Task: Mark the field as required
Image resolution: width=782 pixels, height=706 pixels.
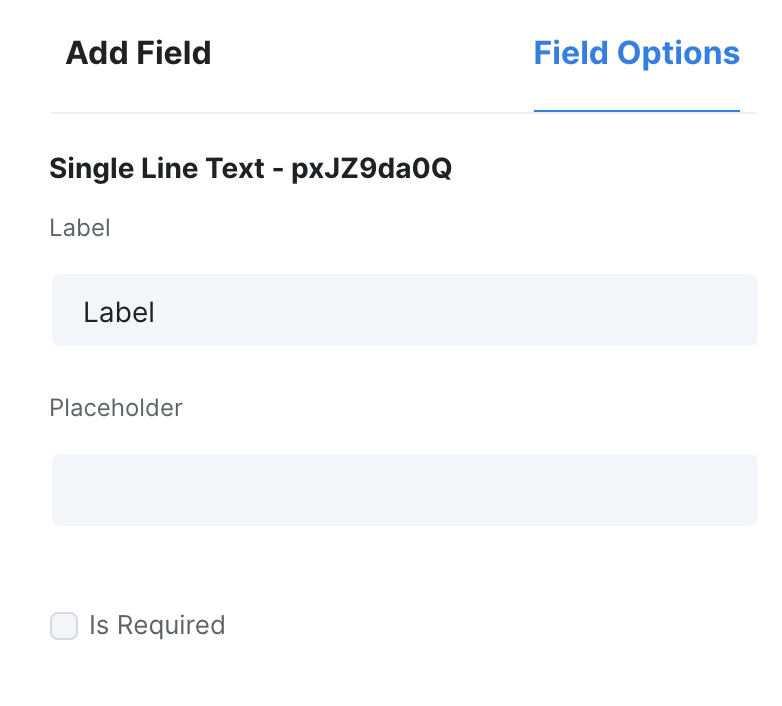Action: tap(64, 626)
